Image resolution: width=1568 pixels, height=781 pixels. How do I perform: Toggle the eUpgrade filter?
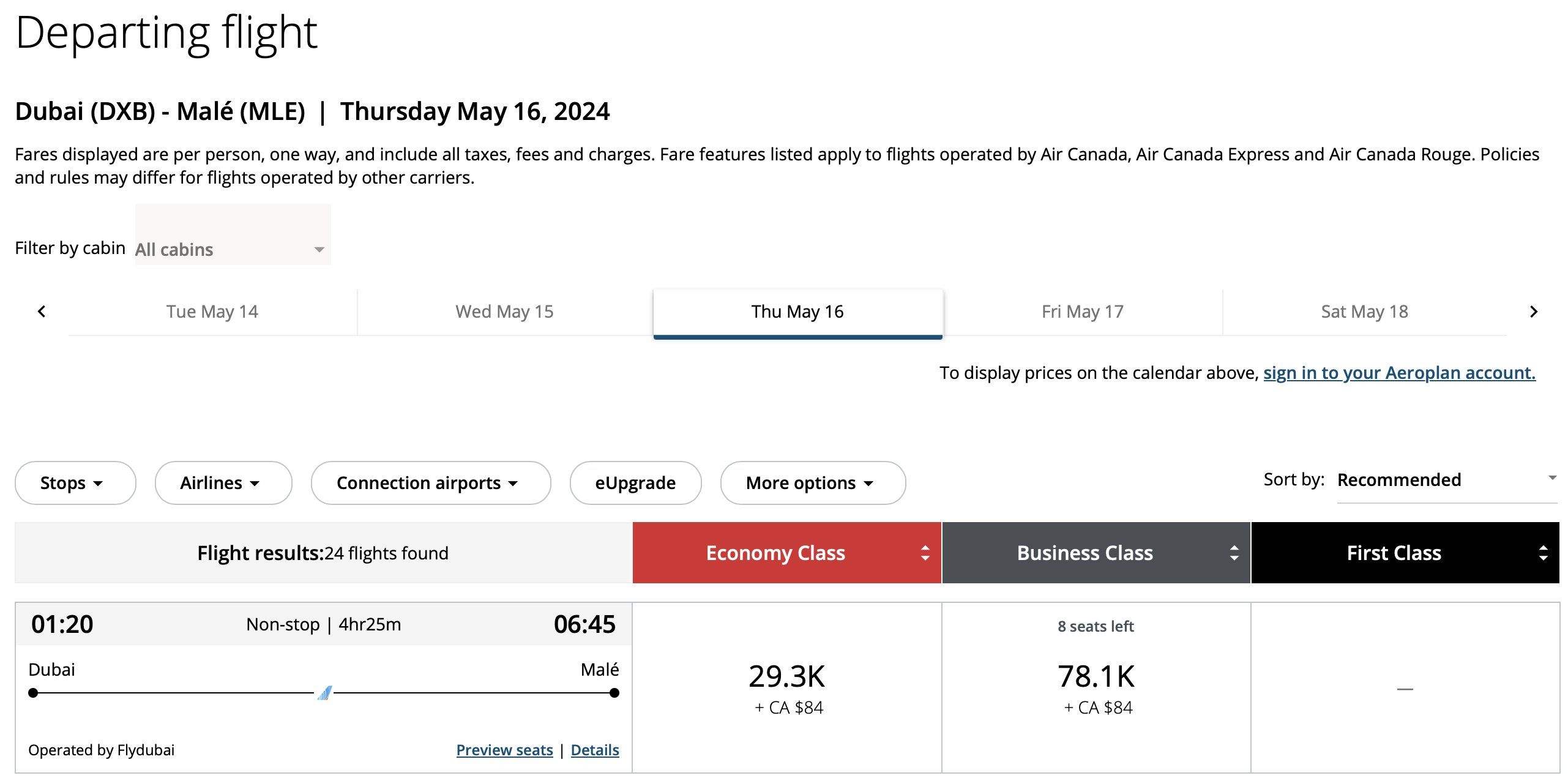tap(635, 483)
